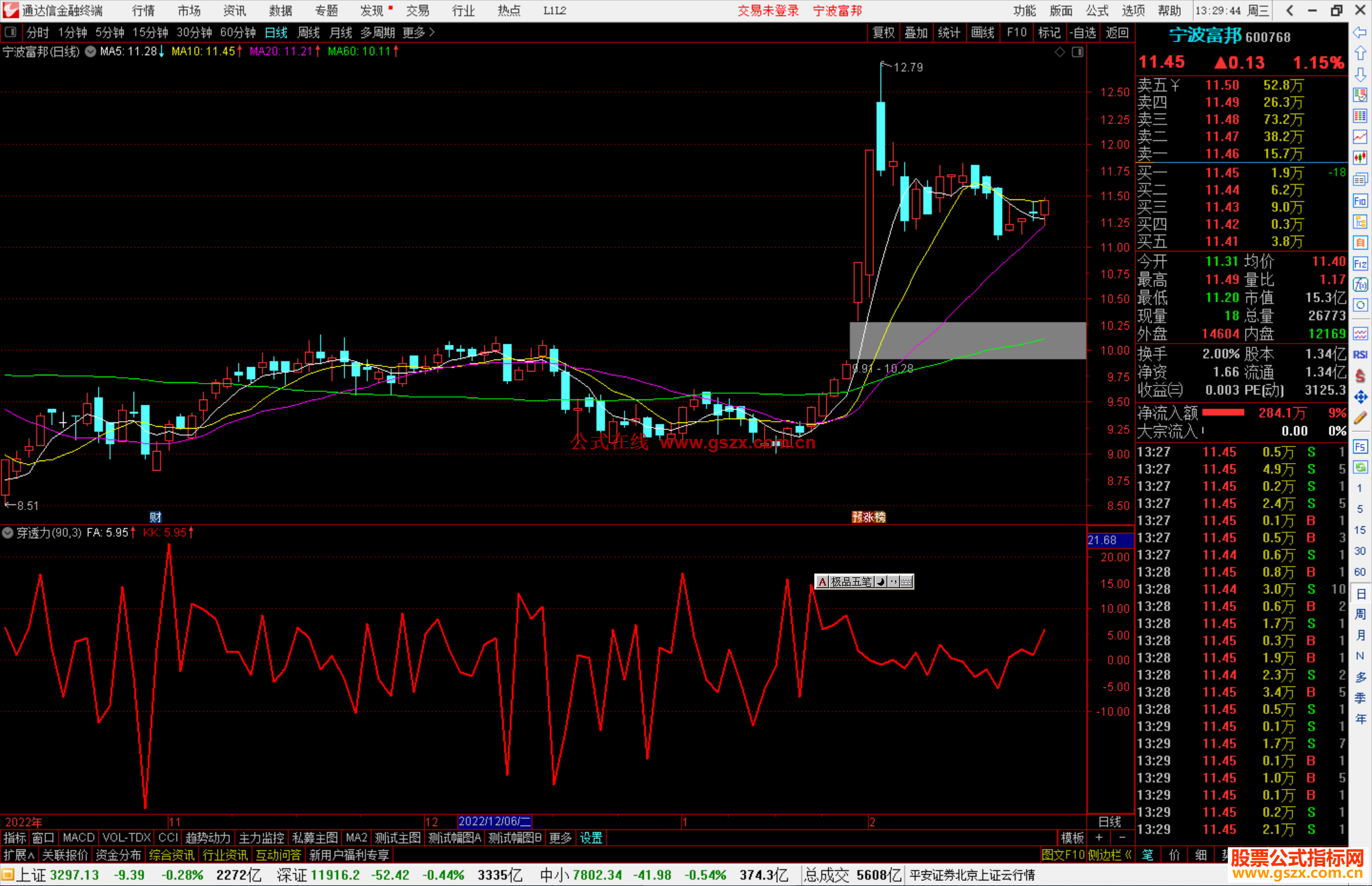This screenshot has height=886, width=1372.
Task: Toggle the indicator panel circle next to 穿透力
Action: point(8,532)
